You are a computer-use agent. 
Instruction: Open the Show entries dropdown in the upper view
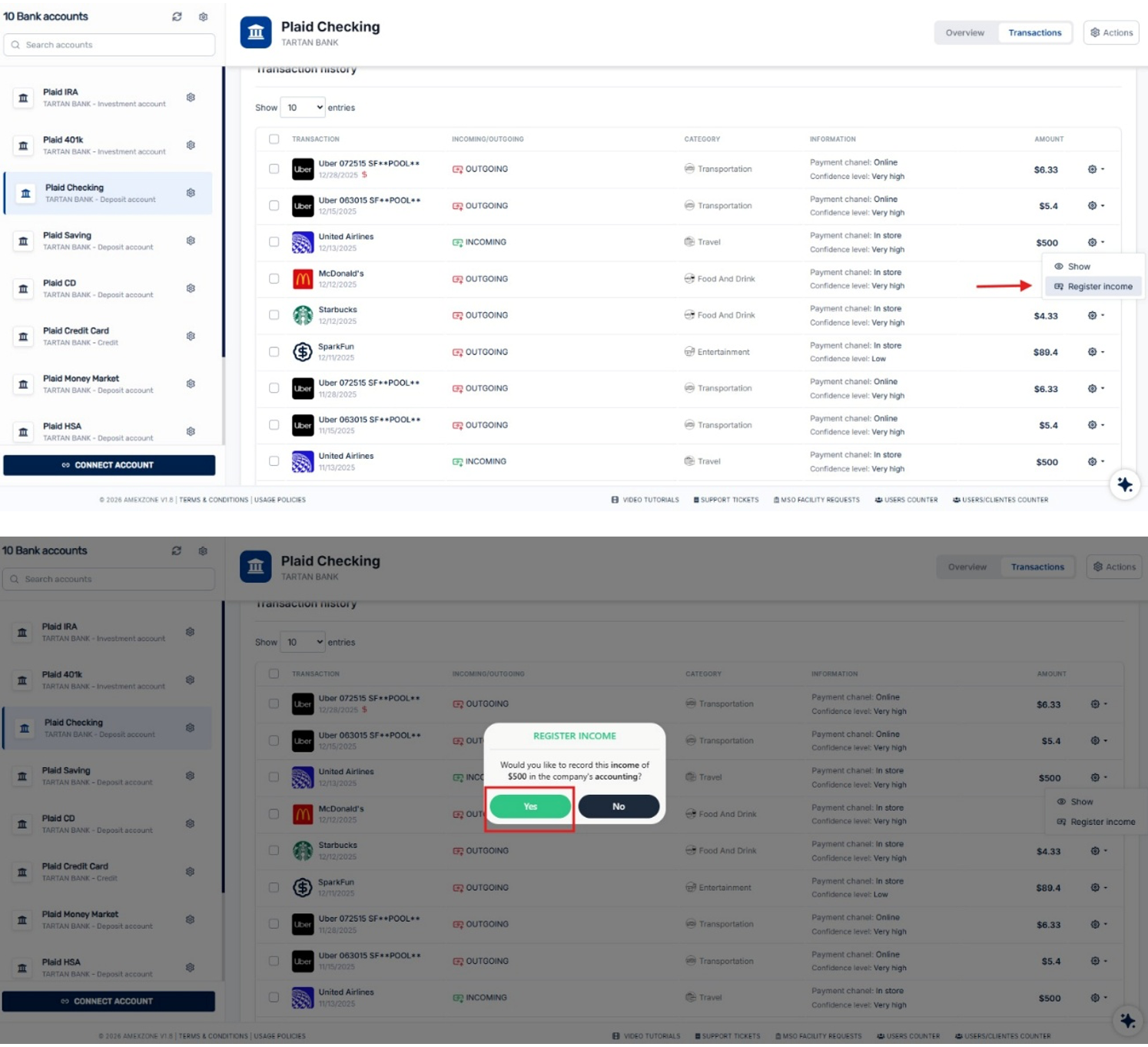(x=303, y=108)
